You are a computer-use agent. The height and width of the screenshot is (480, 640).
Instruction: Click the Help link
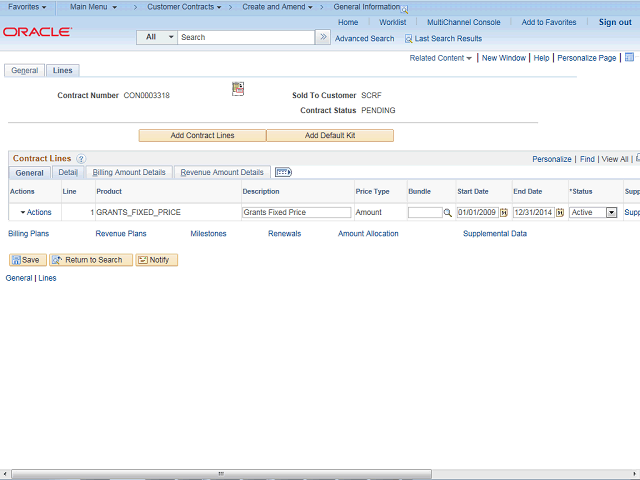click(541, 58)
